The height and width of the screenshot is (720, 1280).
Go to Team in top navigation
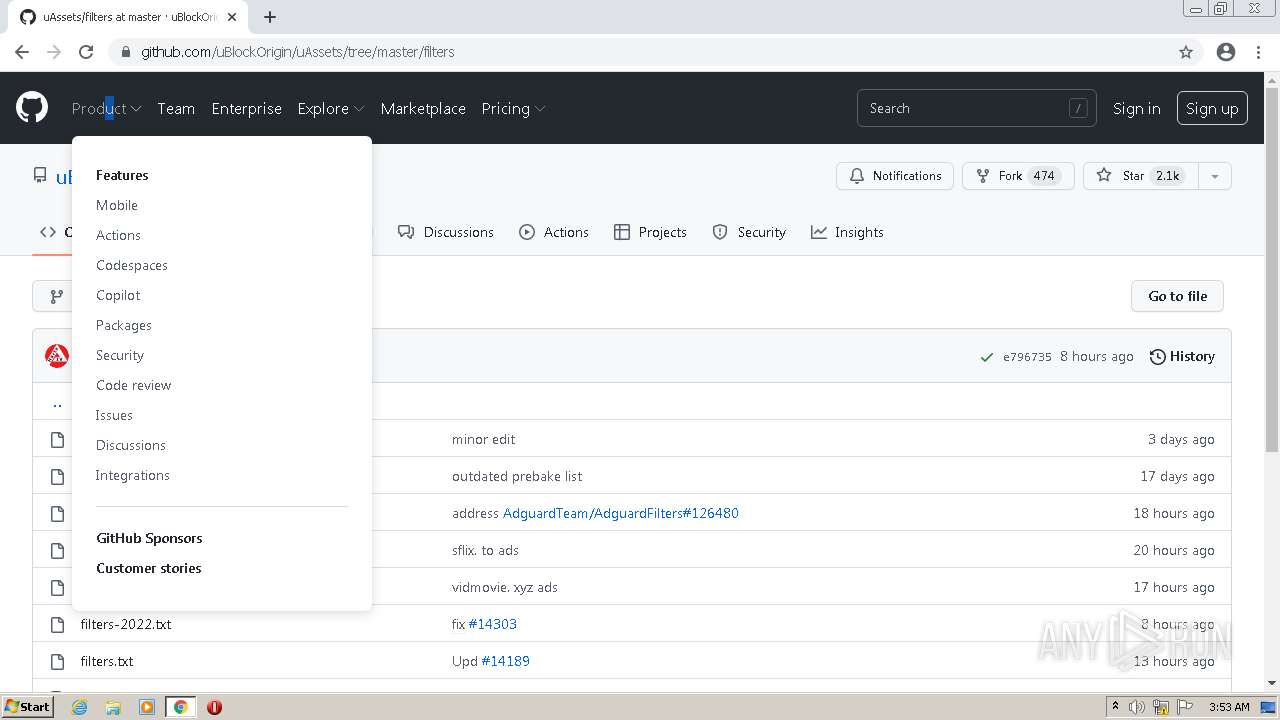coord(176,108)
